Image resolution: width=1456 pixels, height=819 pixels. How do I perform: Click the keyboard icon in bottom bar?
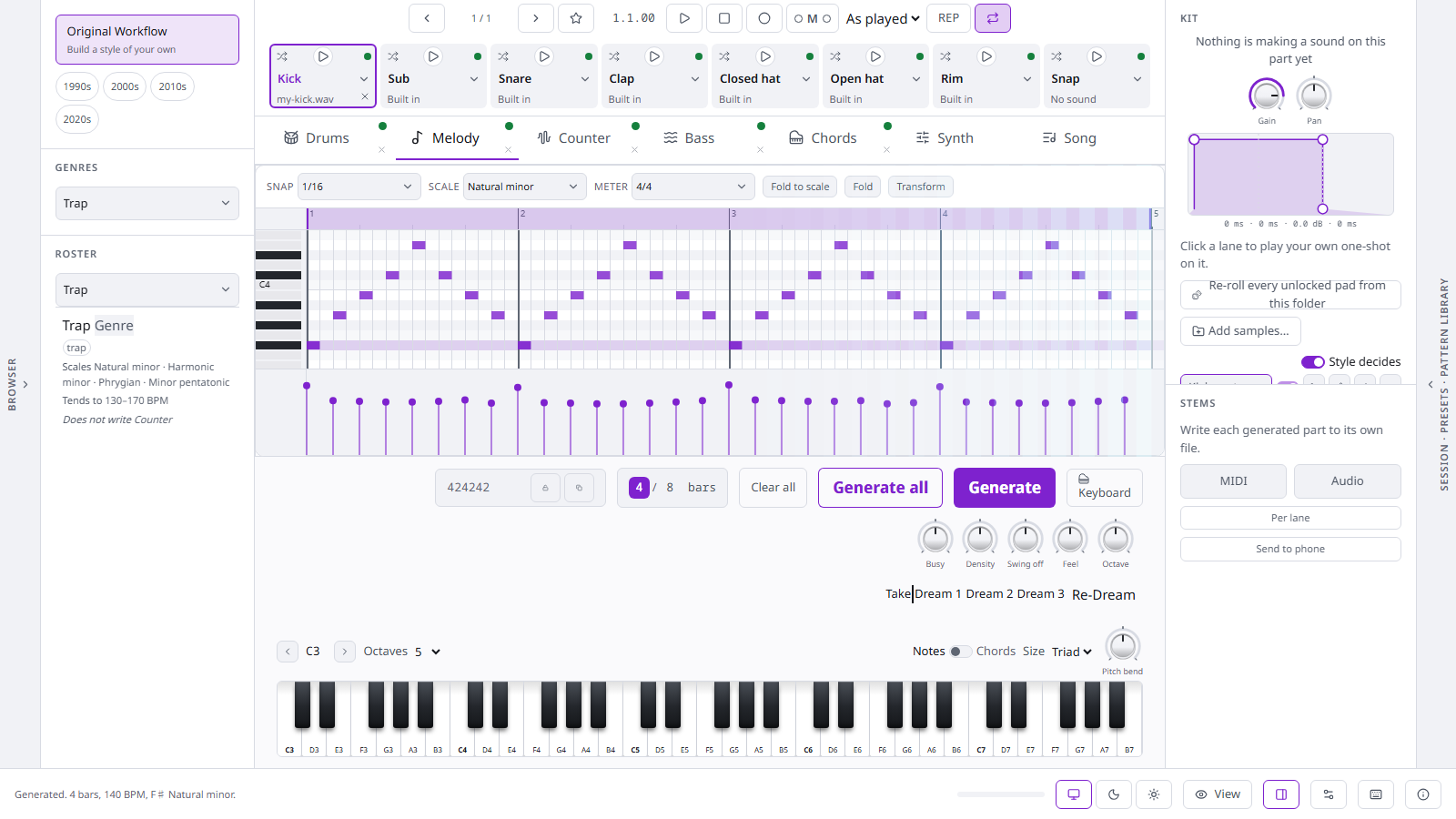tap(1376, 794)
